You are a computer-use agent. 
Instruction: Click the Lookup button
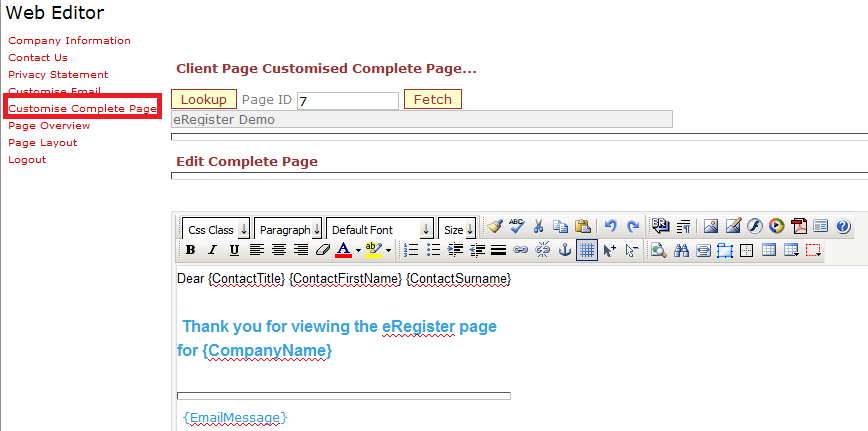(204, 100)
